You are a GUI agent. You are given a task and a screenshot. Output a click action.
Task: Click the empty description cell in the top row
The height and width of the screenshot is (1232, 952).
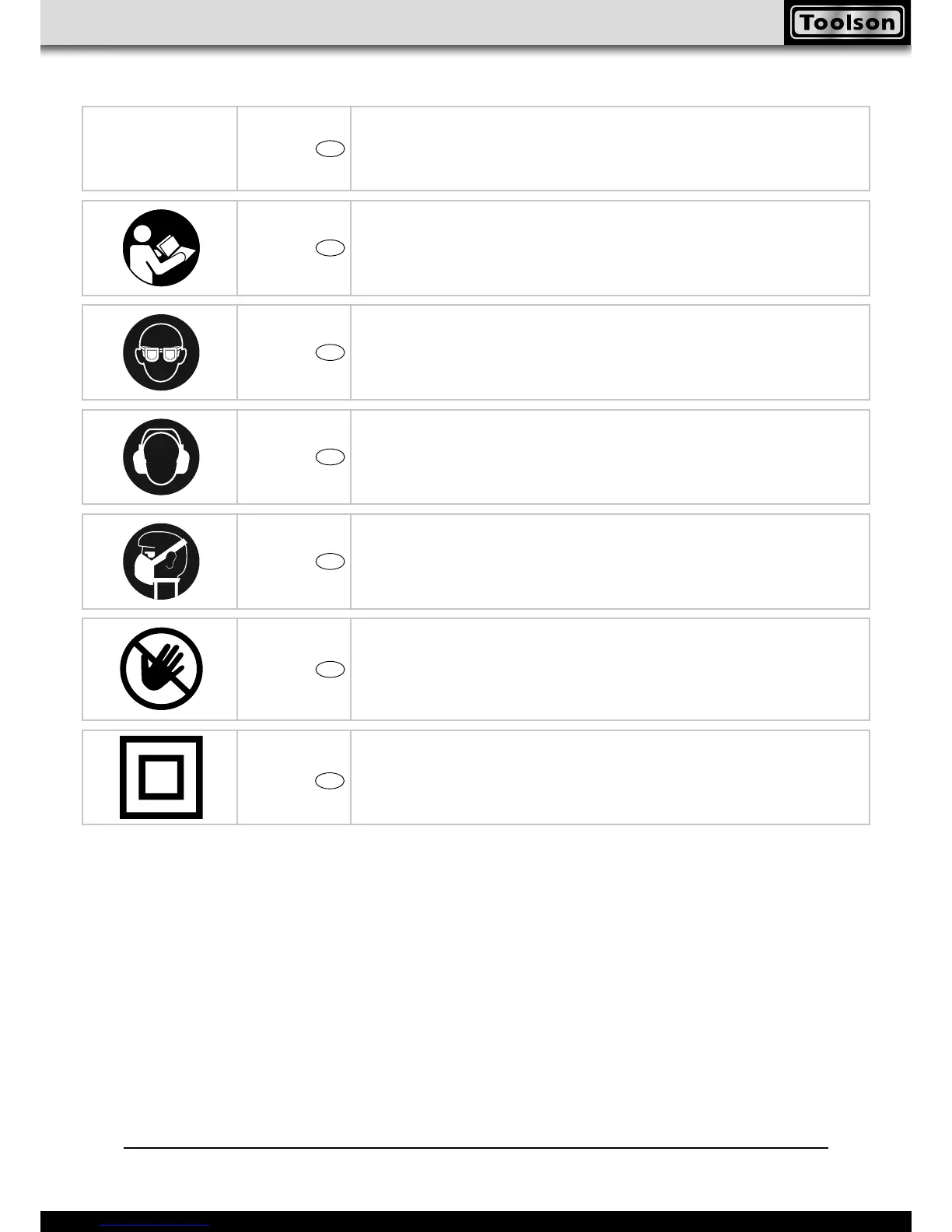point(610,149)
